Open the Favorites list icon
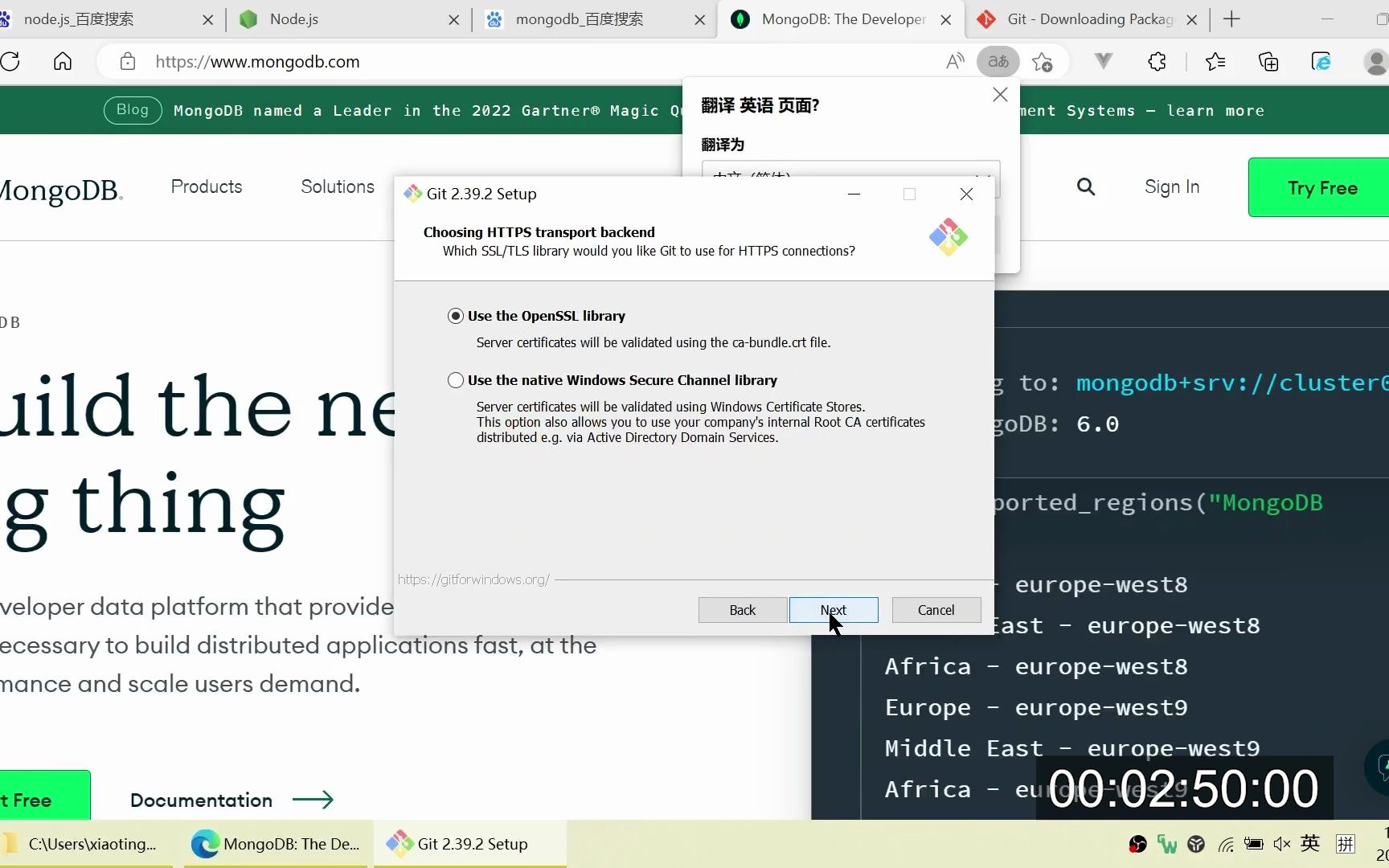1389x868 pixels. coord(1215,62)
